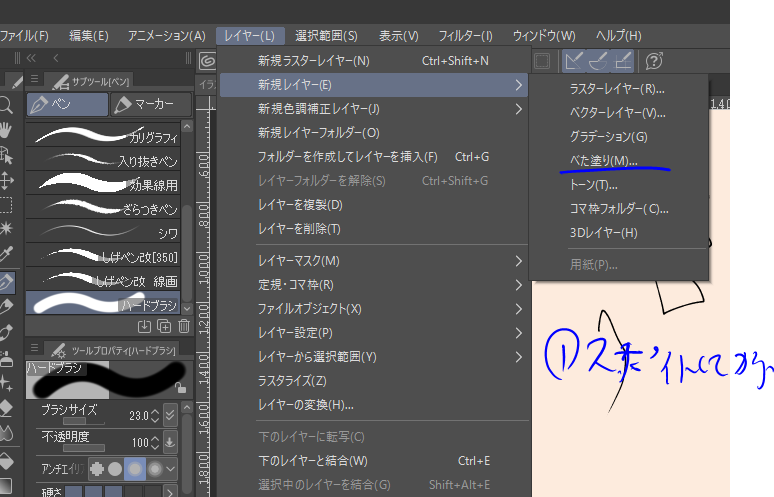Image resolution: width=774 pixels, height=497 pixels.
Task: Collapse palette dock double-arrow
Action: [32, 58]
